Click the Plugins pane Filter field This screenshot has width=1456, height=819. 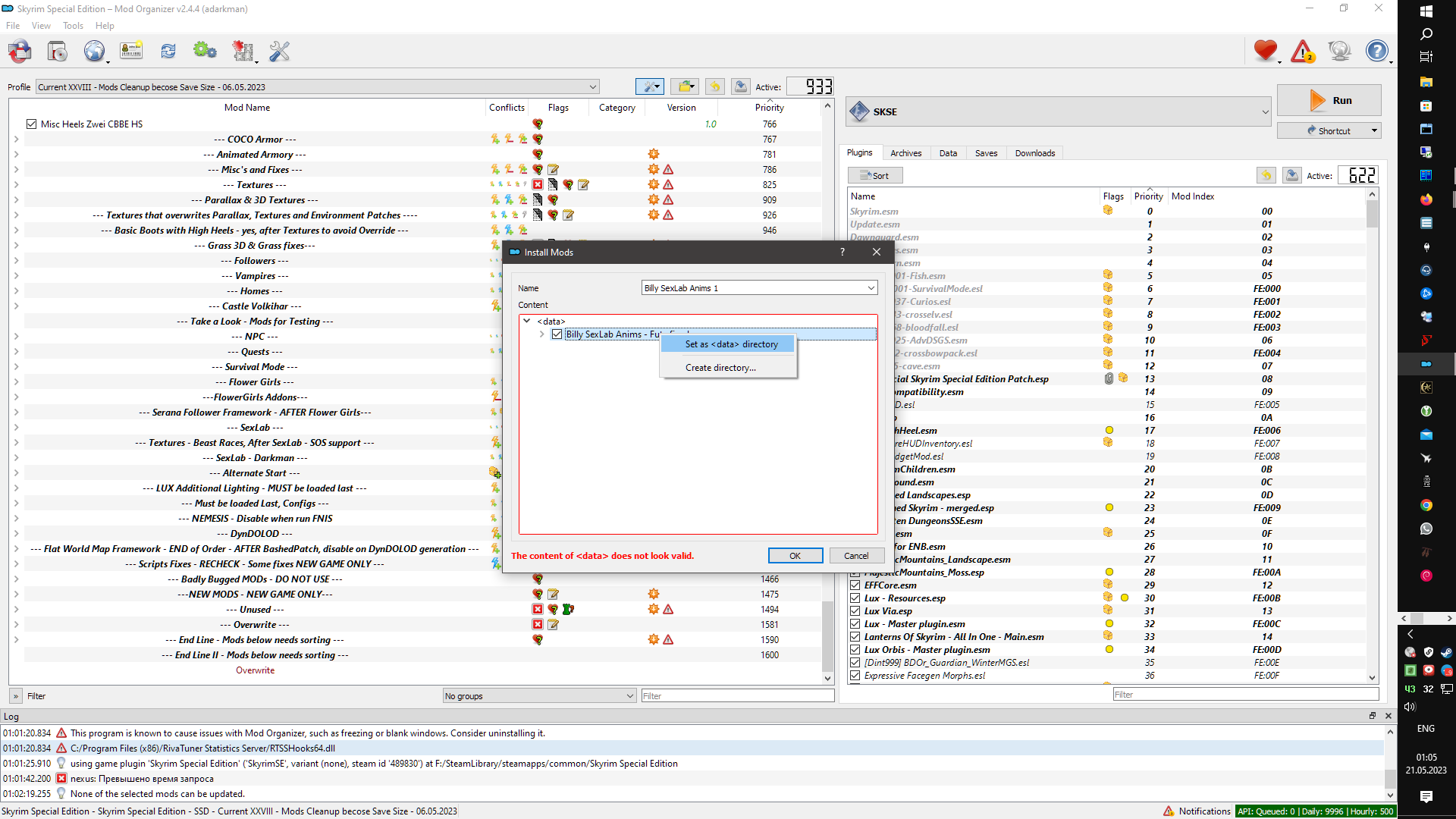[x=1245, y=694]
